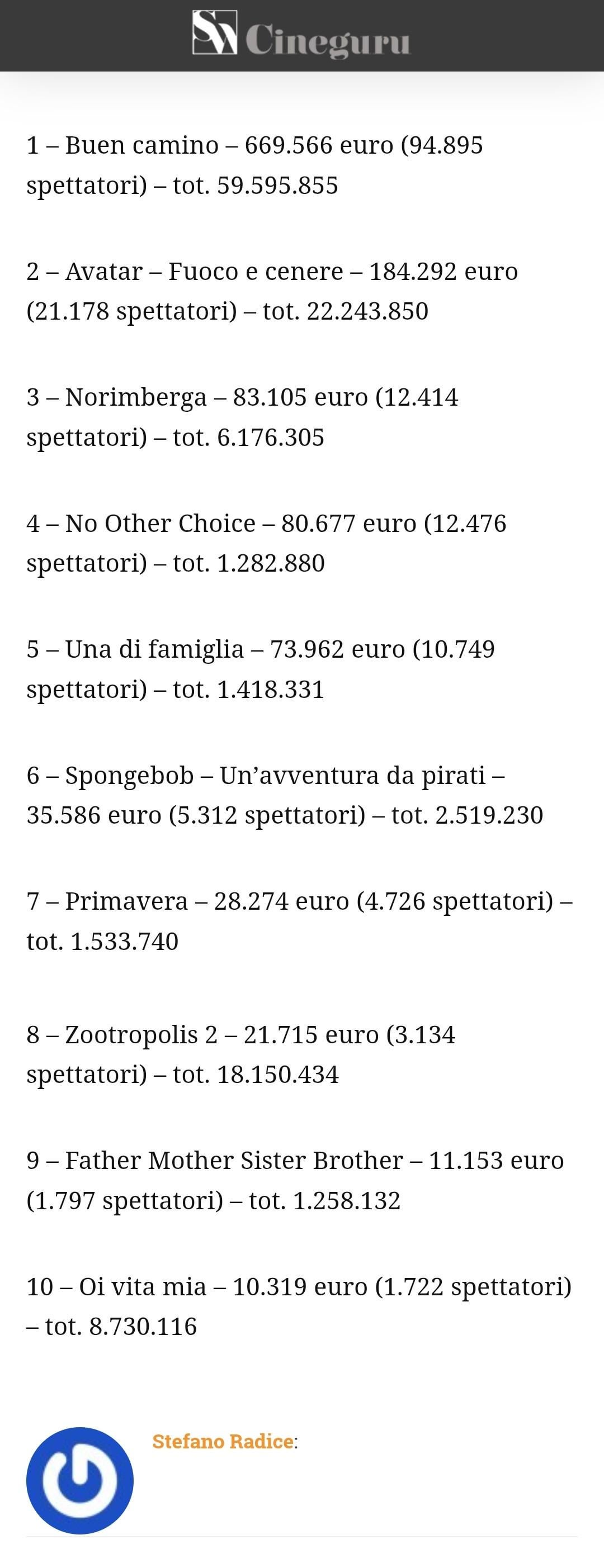604x1568 pixels.
Task: Click the Buen camino film title
Action: (141, 145)
